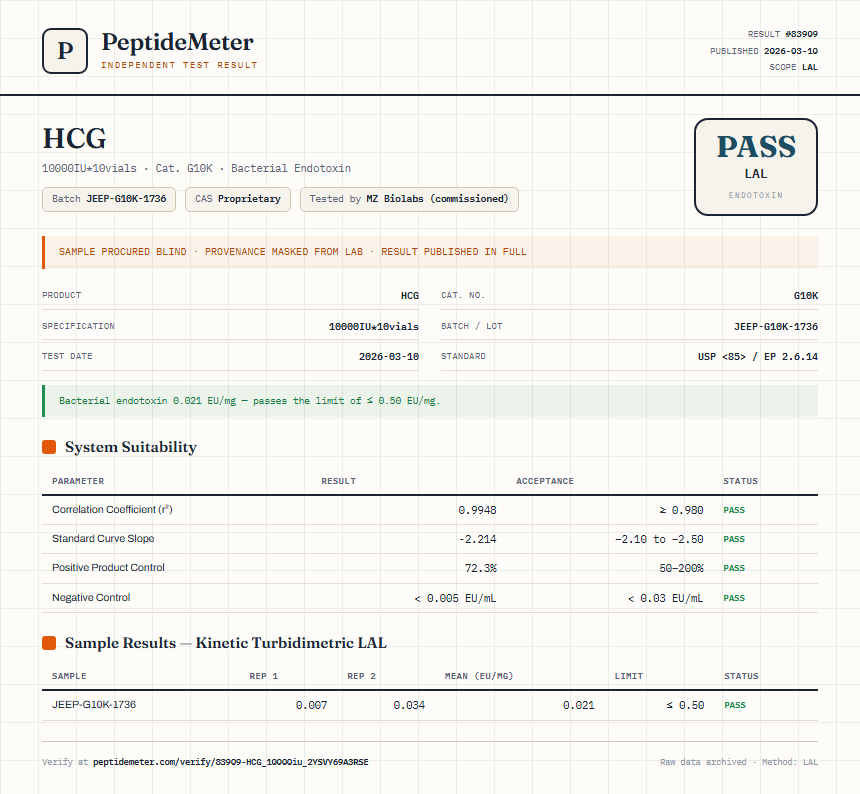Click the SPECIFICATION value 10000IU*10vials

(374, 327)
